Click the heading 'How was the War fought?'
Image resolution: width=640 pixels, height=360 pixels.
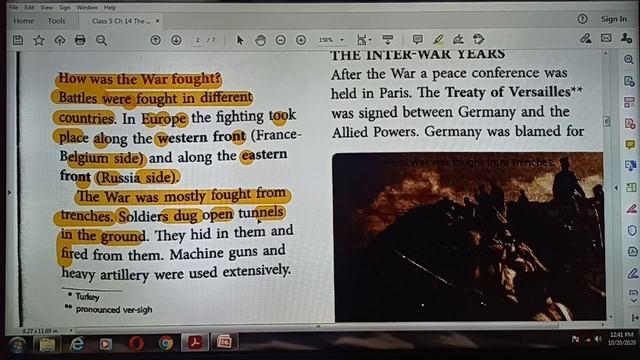(x=139, y=78)
